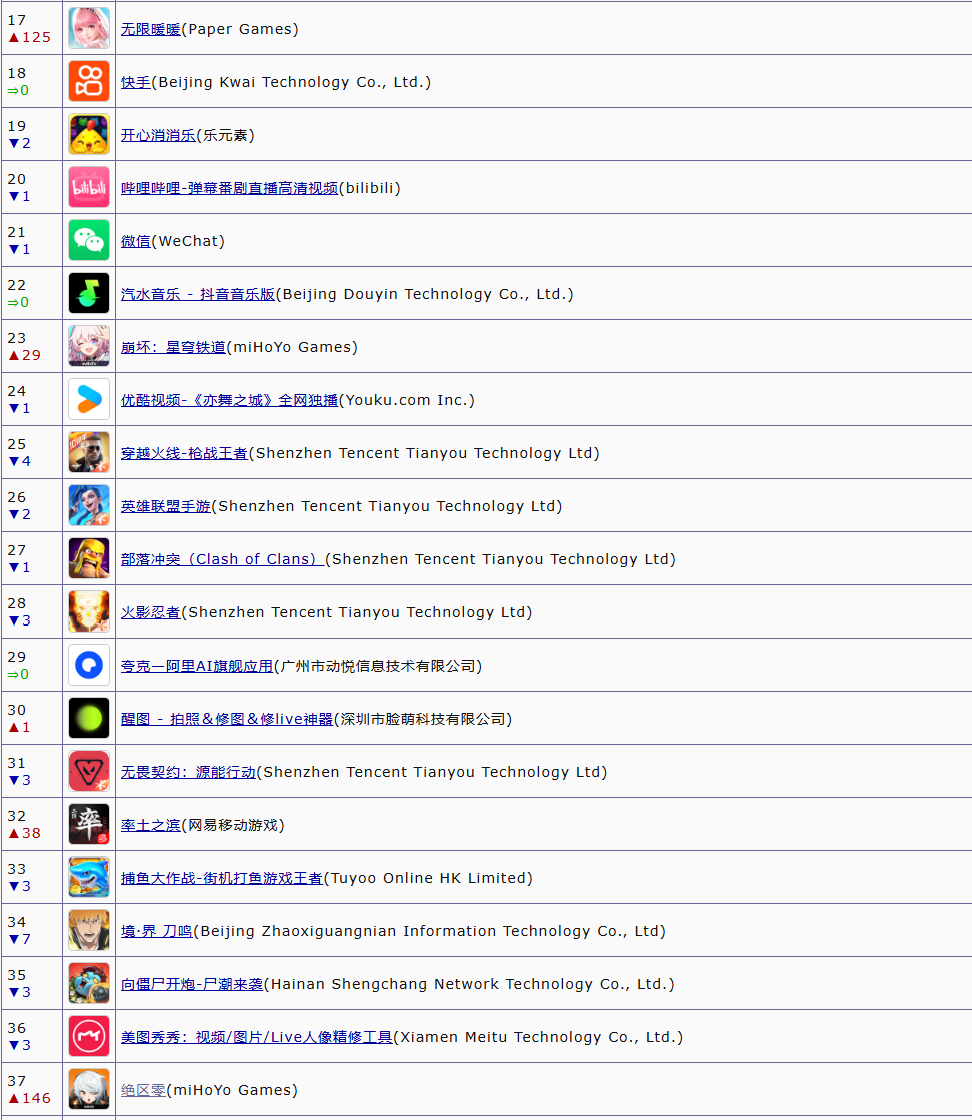Click the 快手 orange app icon
This screenshot has height=1120, width=972.
tap(89, 81)
